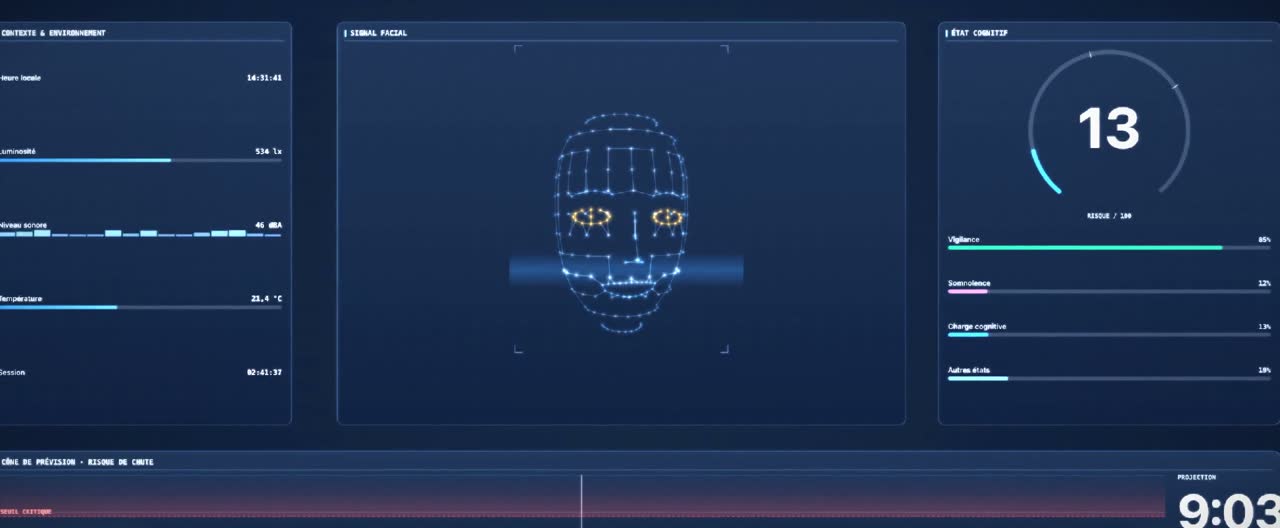
Task: Click the Autres états progress bar
Action: [1109, 379]
